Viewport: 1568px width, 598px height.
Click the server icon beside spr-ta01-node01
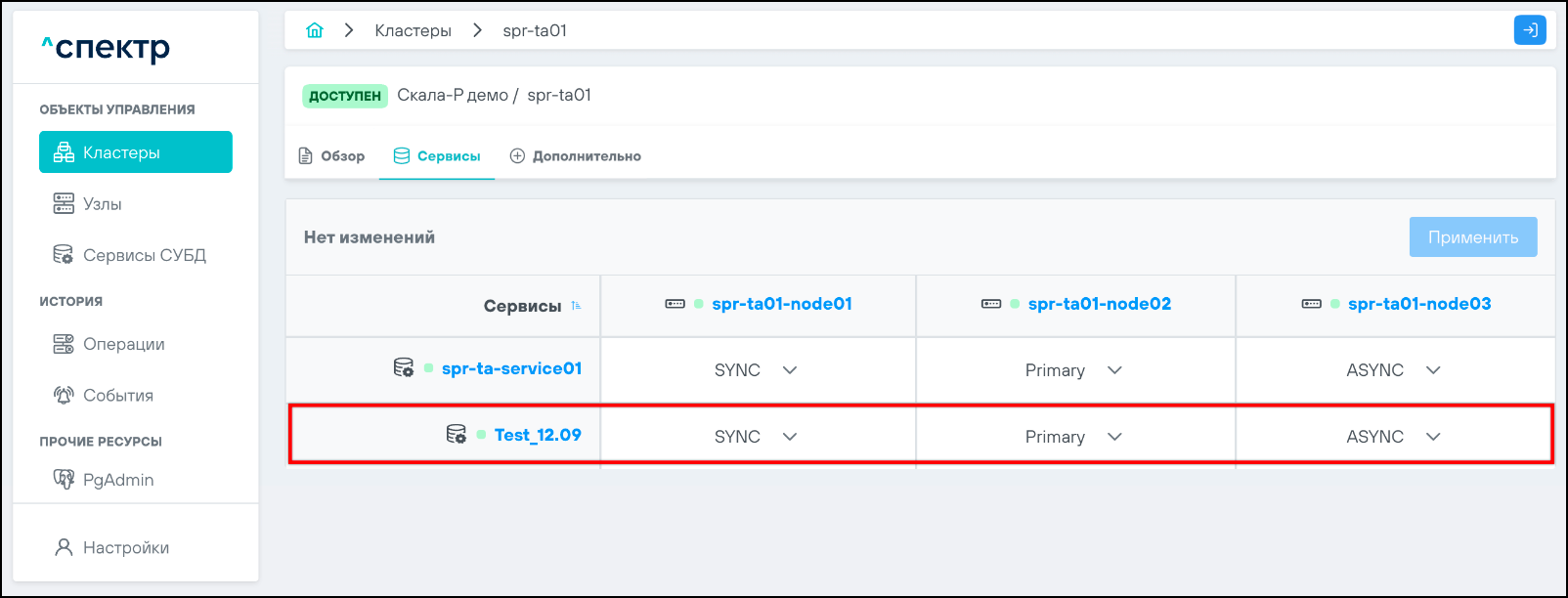(x=675, y=304)
